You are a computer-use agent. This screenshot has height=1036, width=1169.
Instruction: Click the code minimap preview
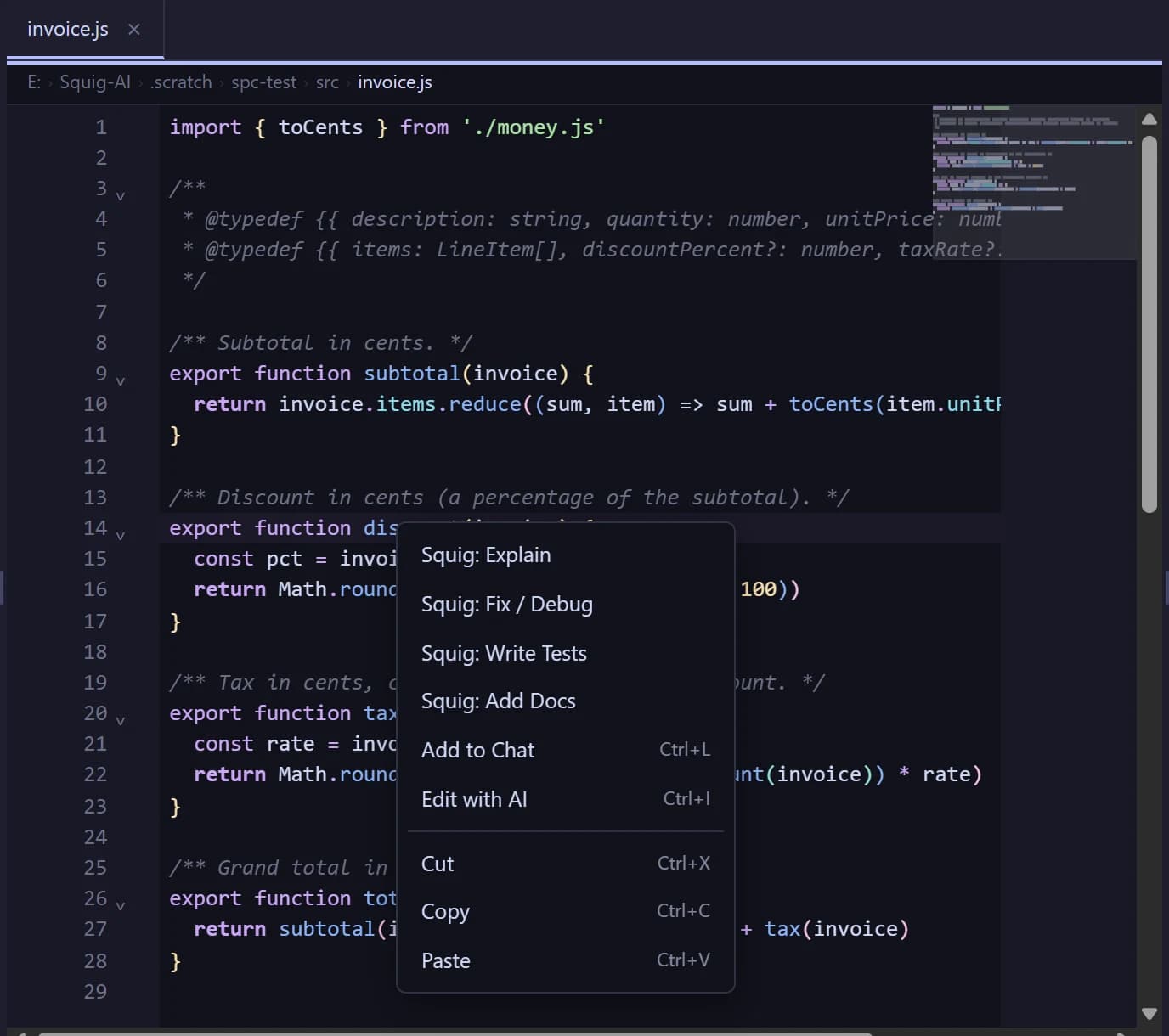coord(1034,182)
